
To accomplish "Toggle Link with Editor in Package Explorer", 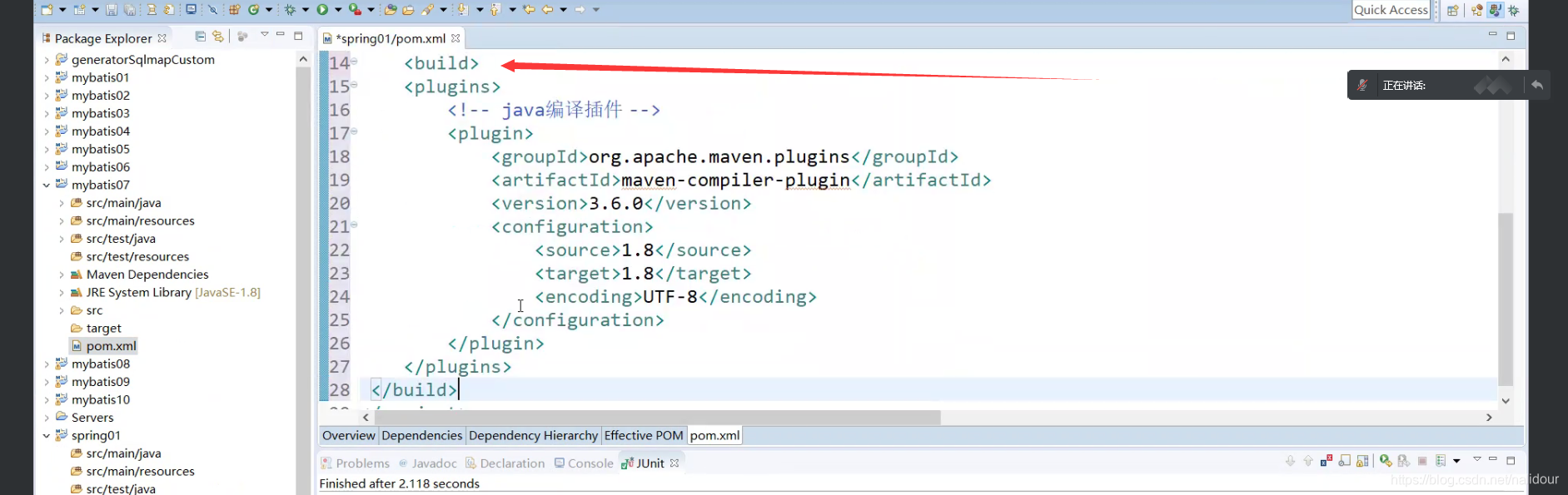I will tap(218, 36).
